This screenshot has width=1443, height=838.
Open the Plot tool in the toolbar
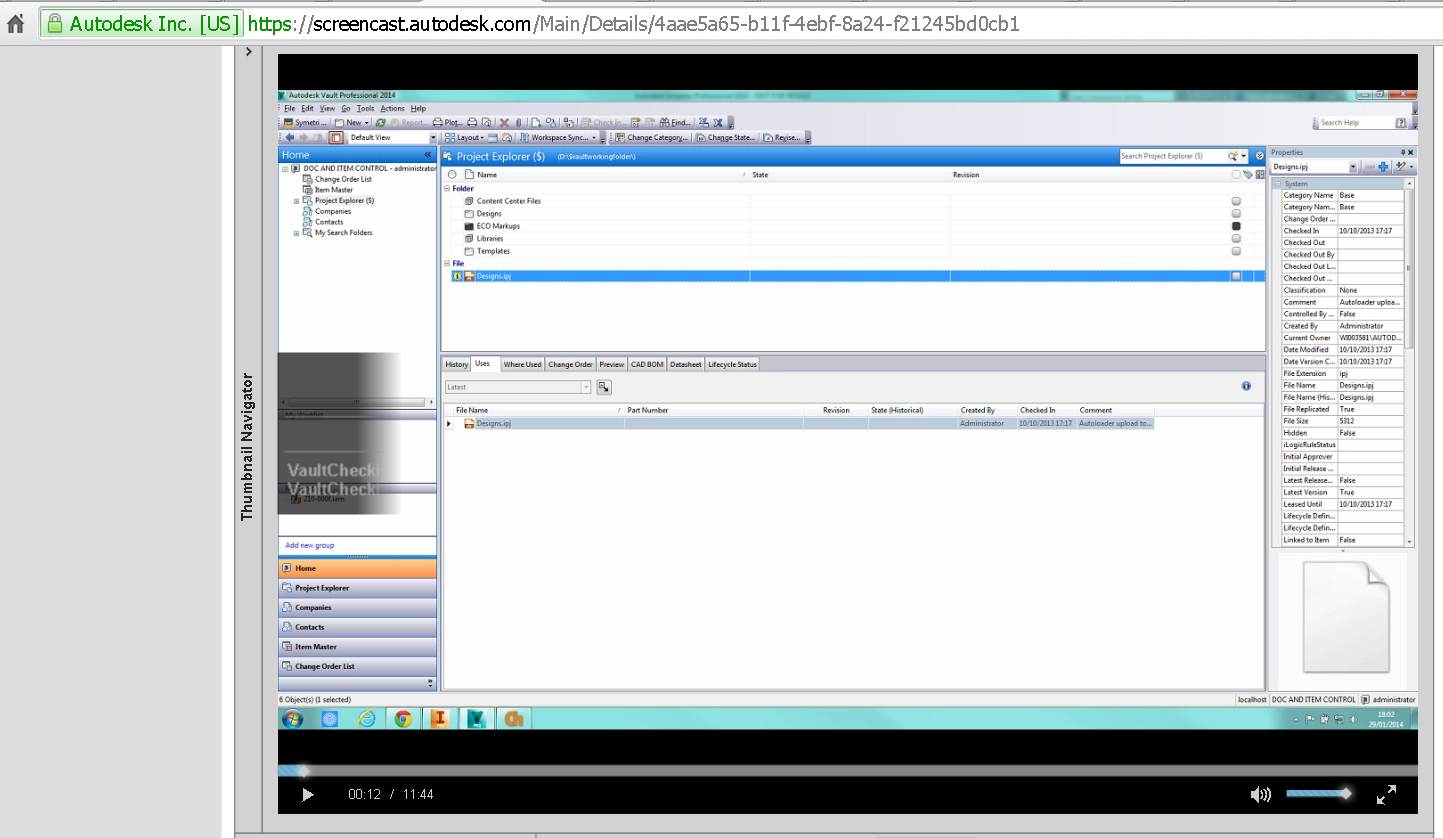[x=446, y=123]
